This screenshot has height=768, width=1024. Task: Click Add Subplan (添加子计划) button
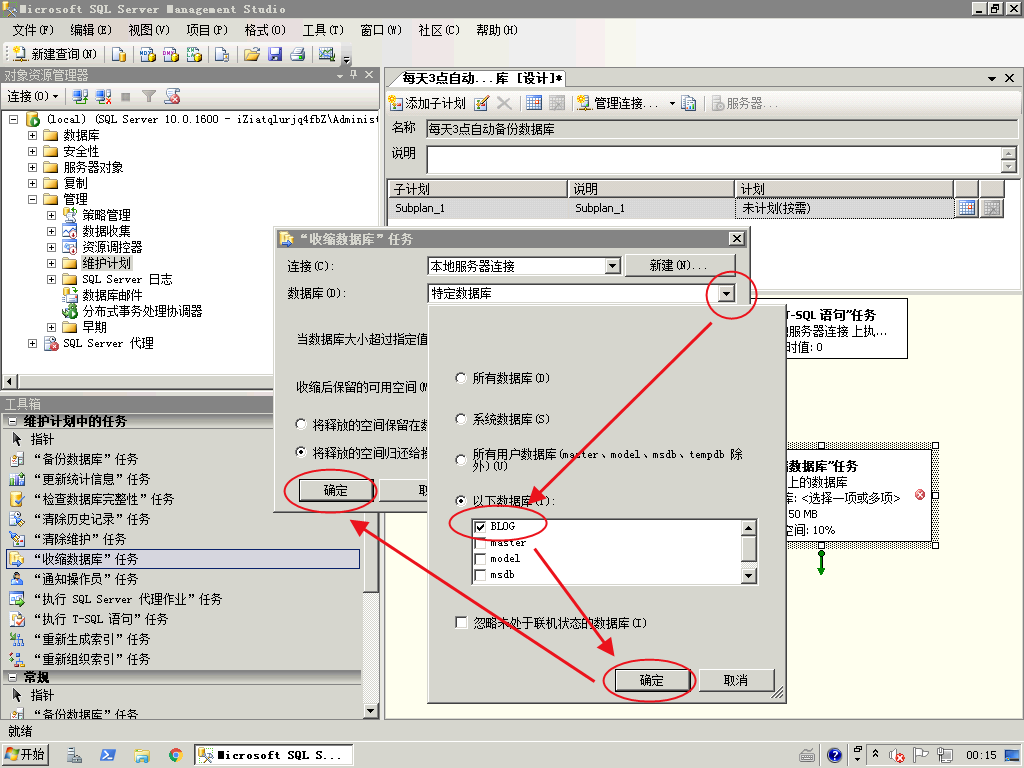(427, 103)
